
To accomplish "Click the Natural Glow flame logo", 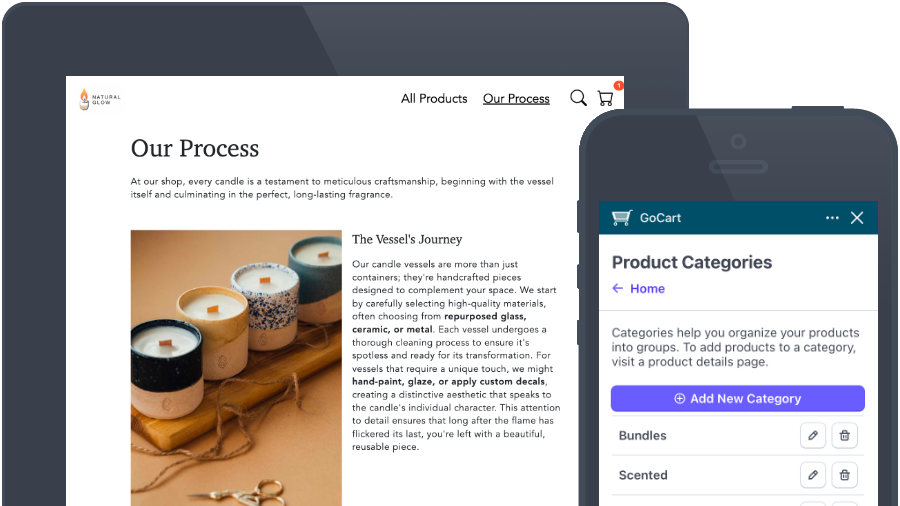I will click(x=84, y=99).
